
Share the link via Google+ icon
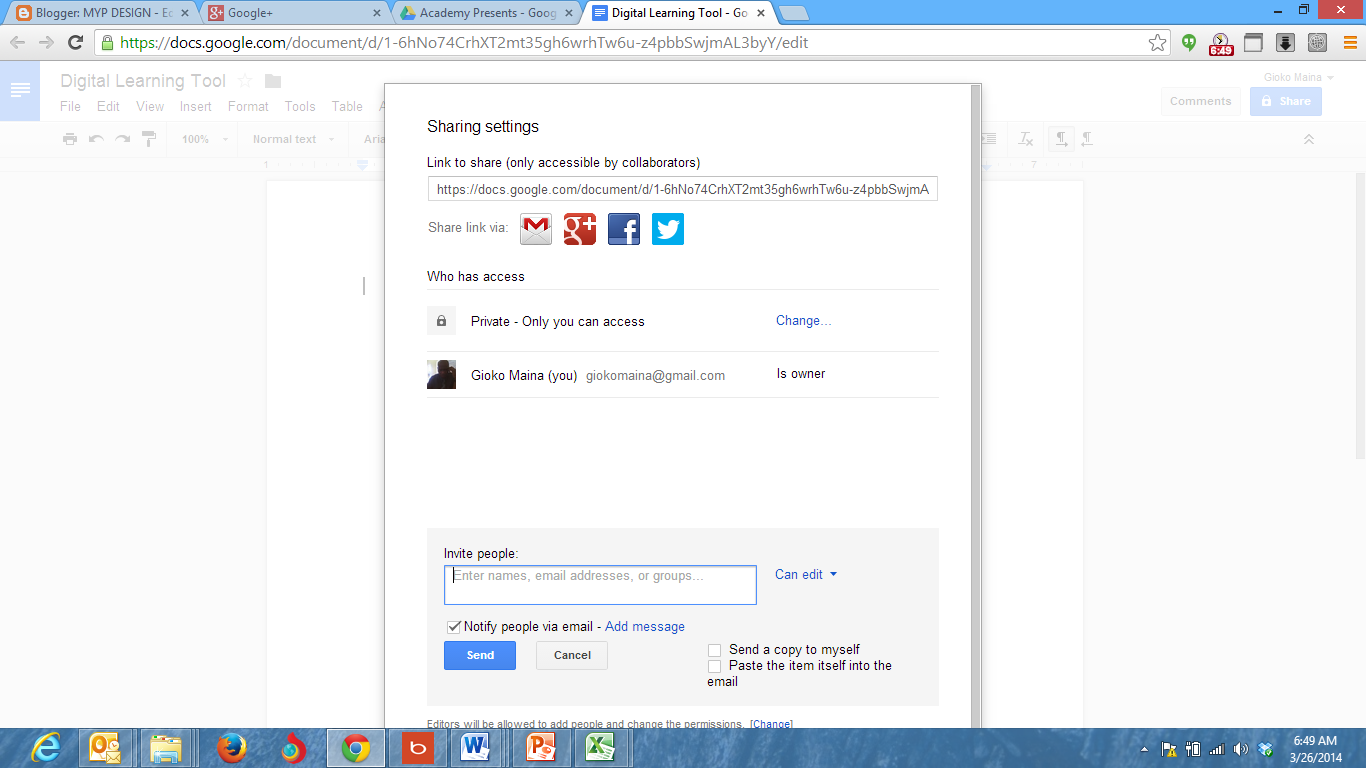click(580, 229)
